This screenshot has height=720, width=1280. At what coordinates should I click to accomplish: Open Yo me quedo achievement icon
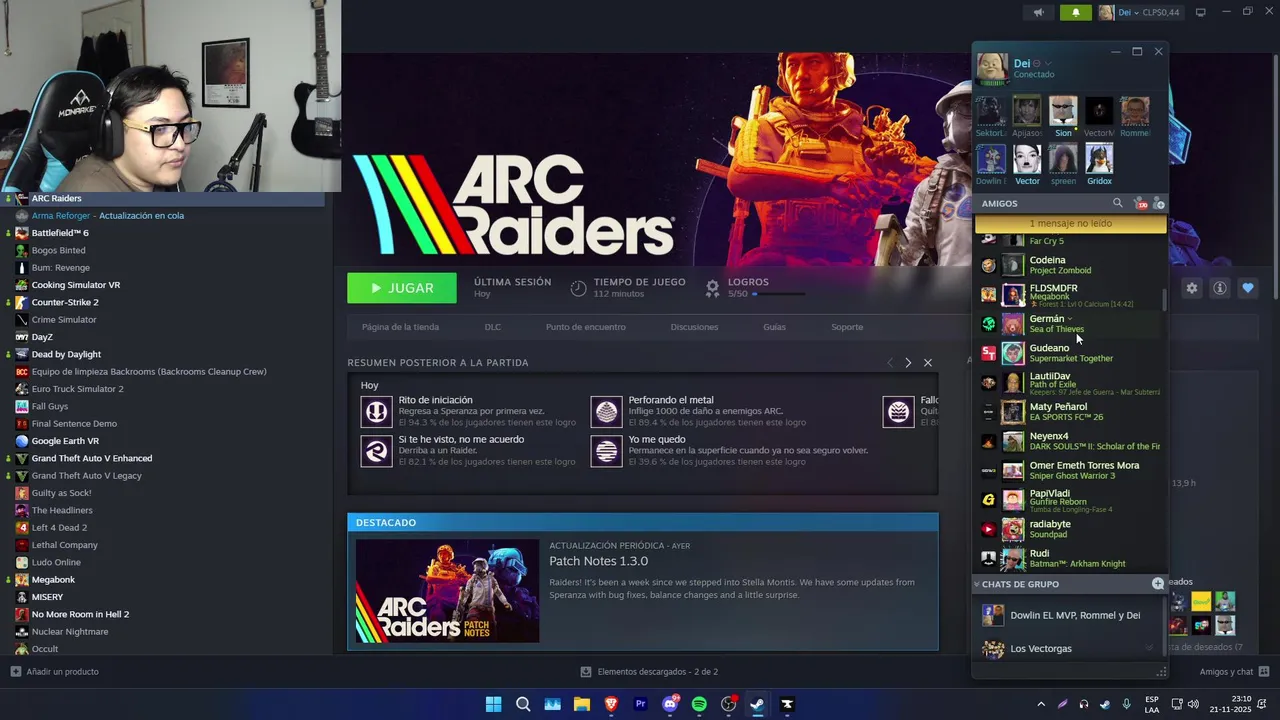(606, 451)
